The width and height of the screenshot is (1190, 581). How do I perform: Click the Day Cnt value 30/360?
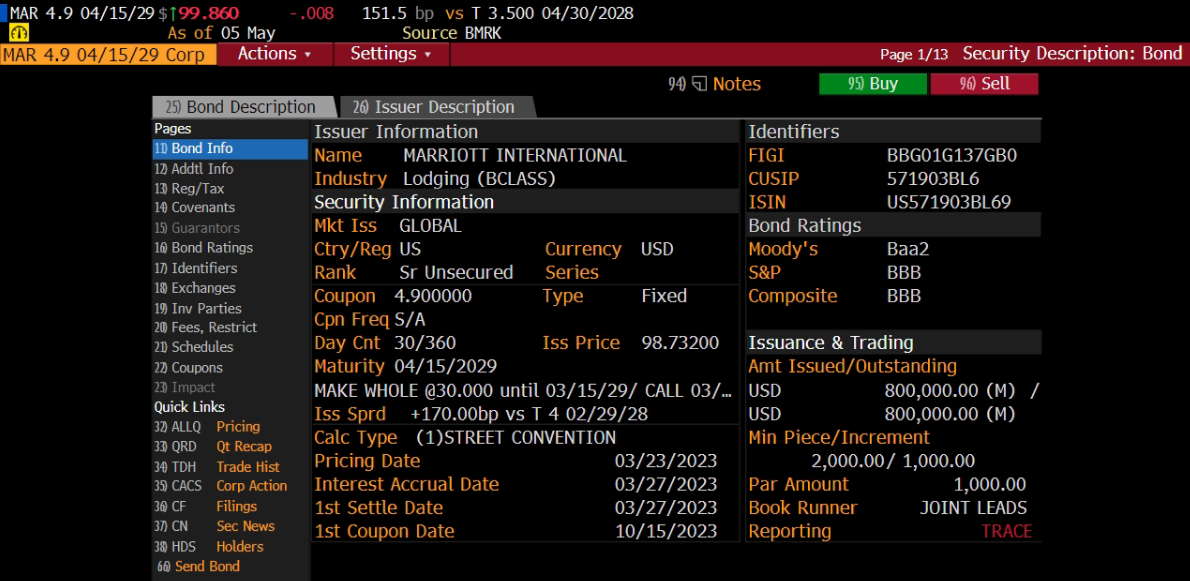pyautogui.click(x=425, y=343)
